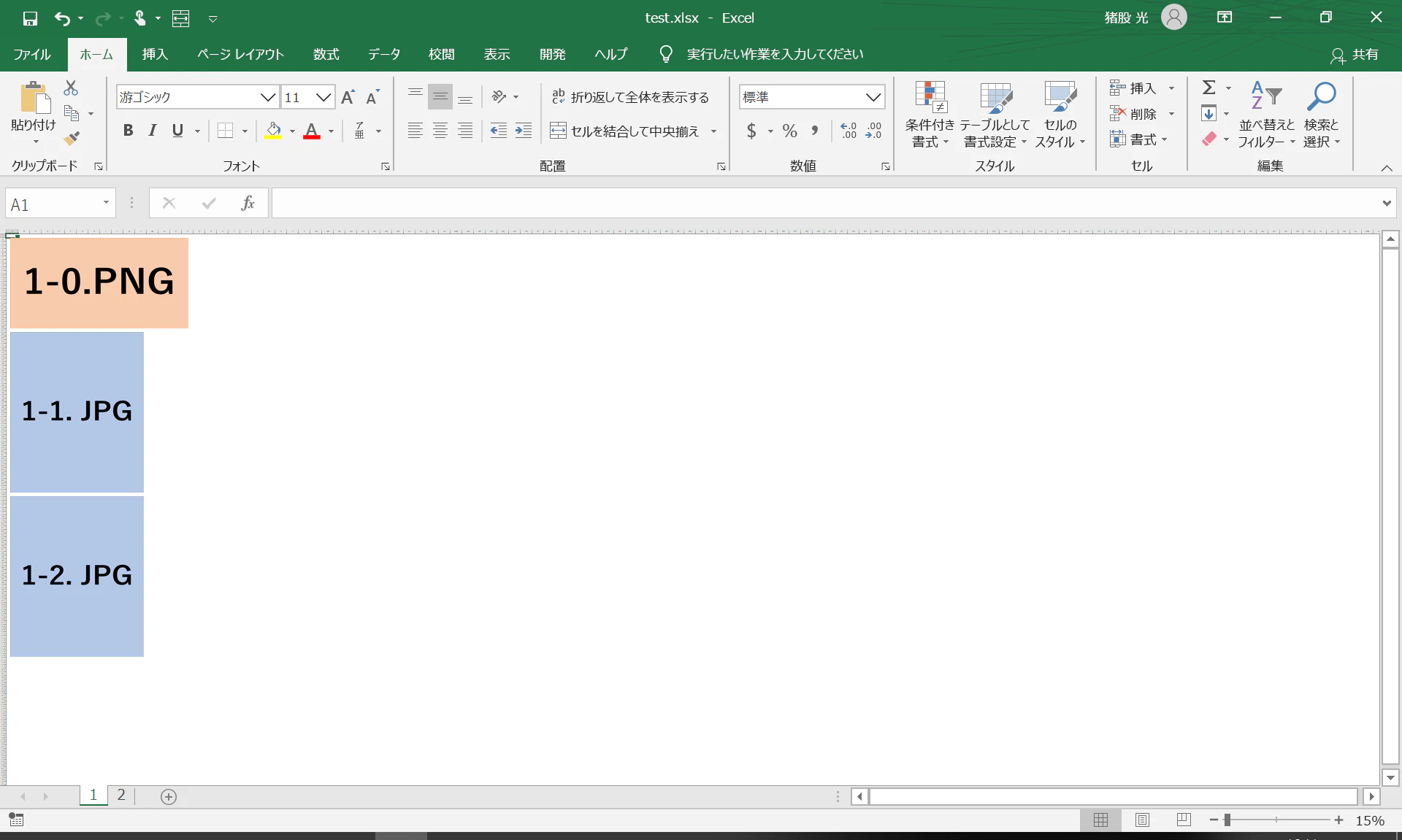Expand the number format combo box

873,97
